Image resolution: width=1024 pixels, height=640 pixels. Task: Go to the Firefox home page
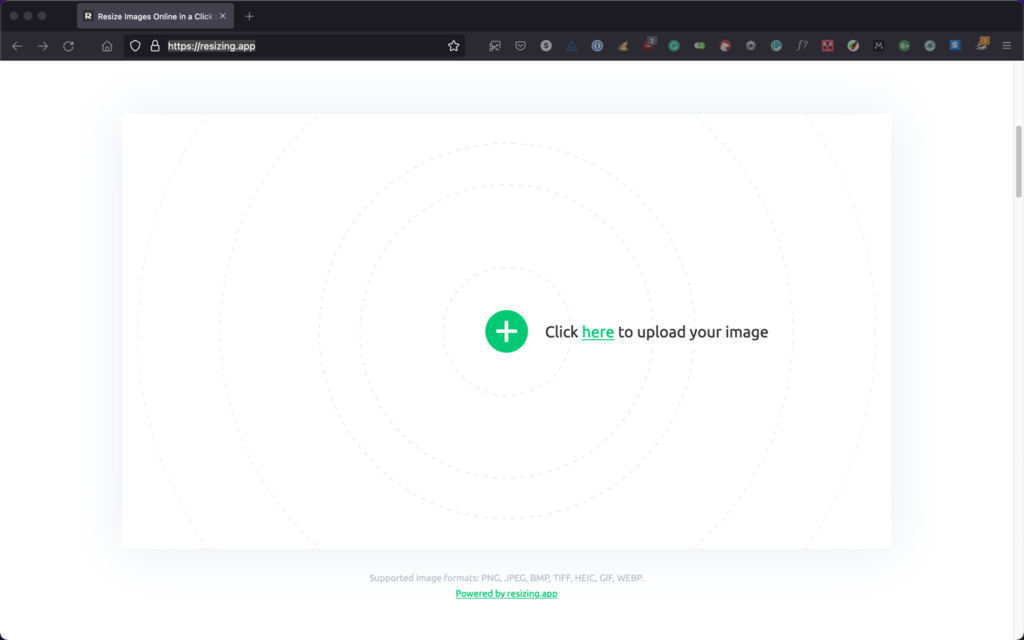[x=107, y=46]
